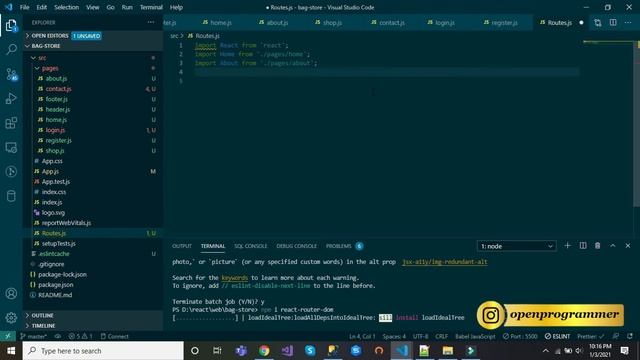Open the database icon in activity bar
This screenshot has width=640, height=360.
11,196
